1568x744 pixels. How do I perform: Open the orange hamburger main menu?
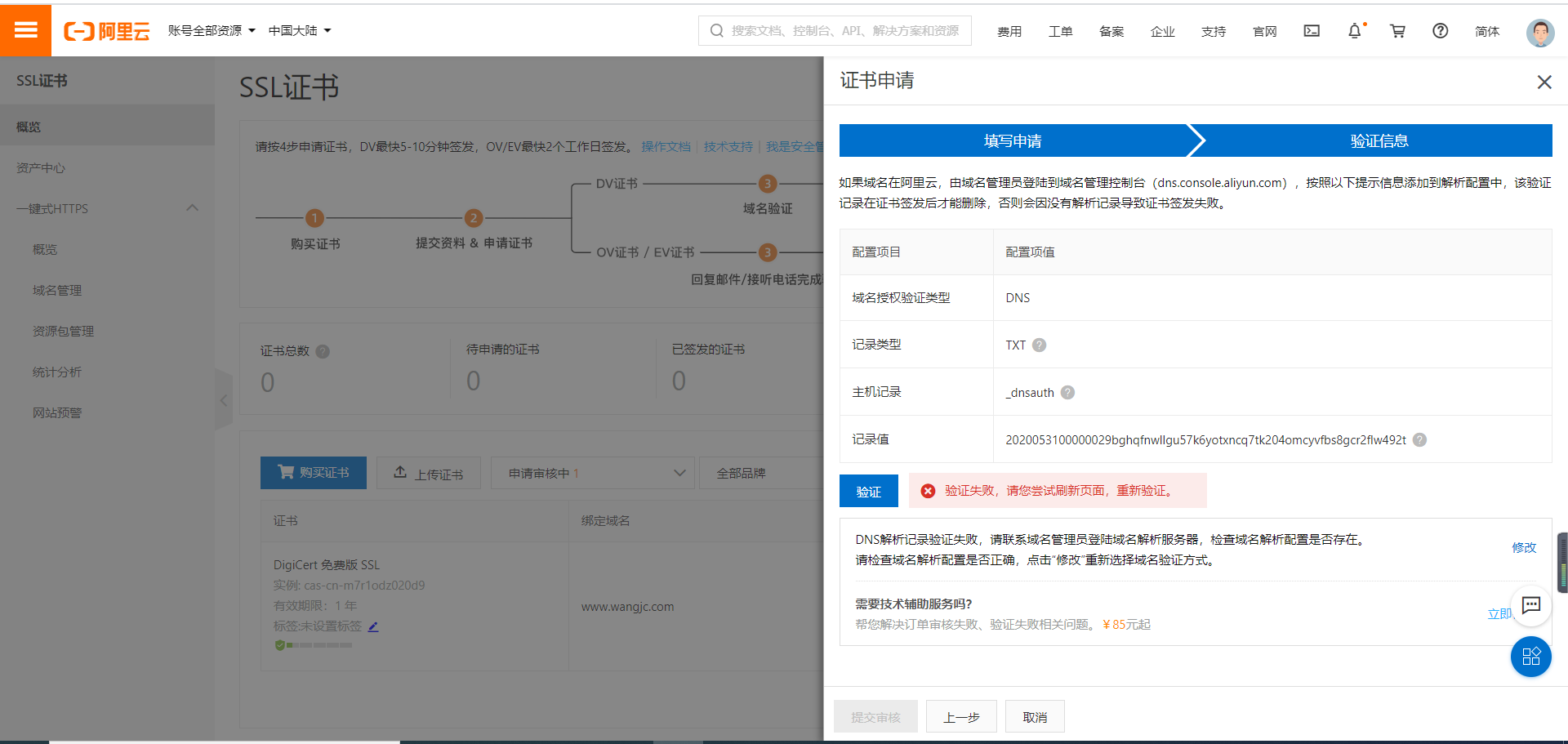click(x=25, y=30)
